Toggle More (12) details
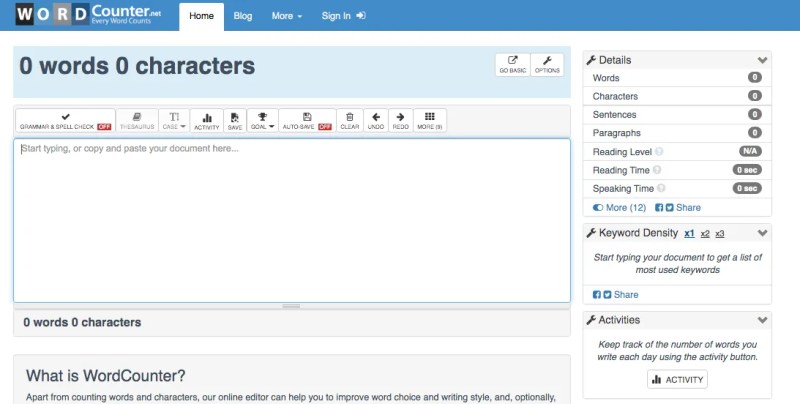This screenshot has height=404, width=800. (x=619, y=208)
